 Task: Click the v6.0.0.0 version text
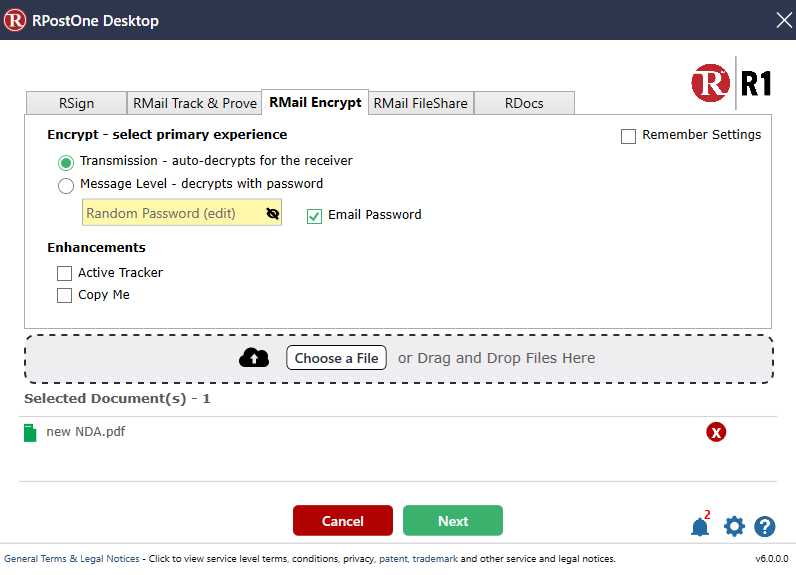[772, 559]
